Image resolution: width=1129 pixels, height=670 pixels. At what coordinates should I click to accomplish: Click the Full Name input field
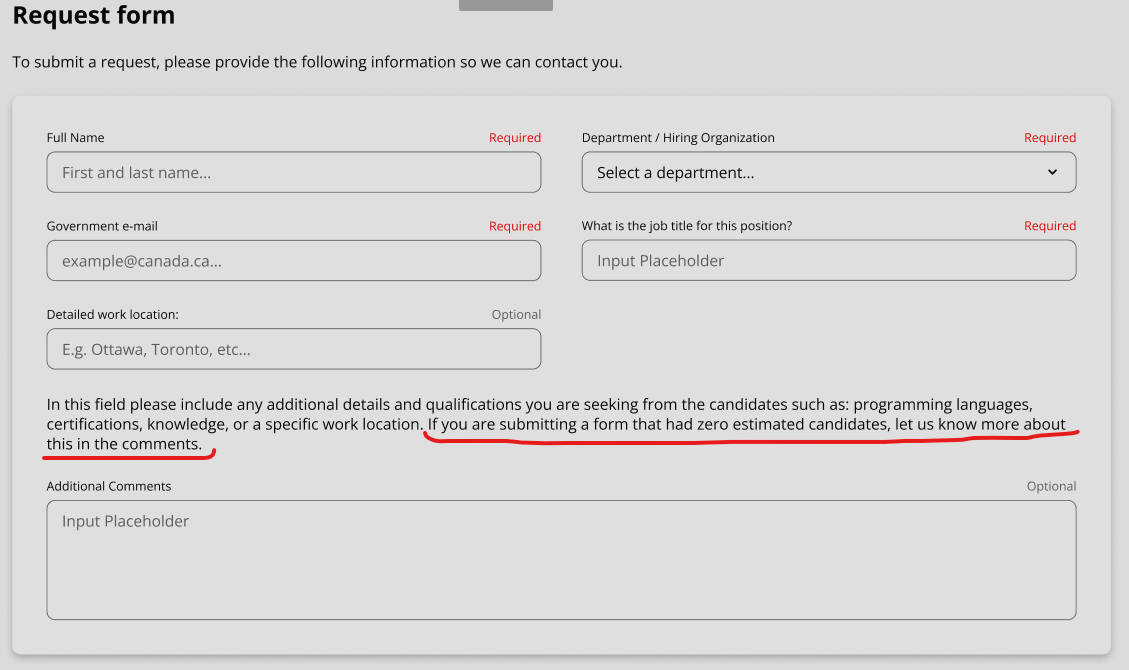click(293, 172)
